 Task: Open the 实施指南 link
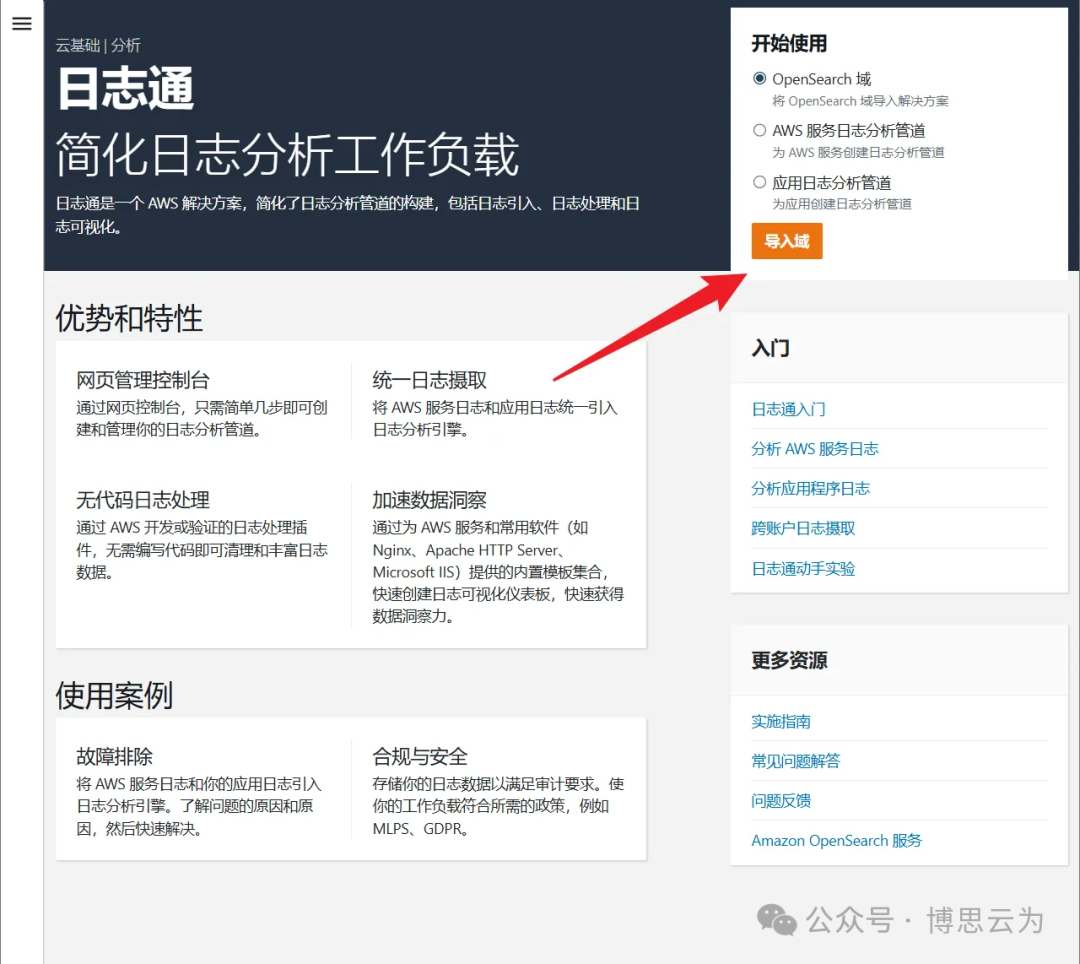point(781,722)
